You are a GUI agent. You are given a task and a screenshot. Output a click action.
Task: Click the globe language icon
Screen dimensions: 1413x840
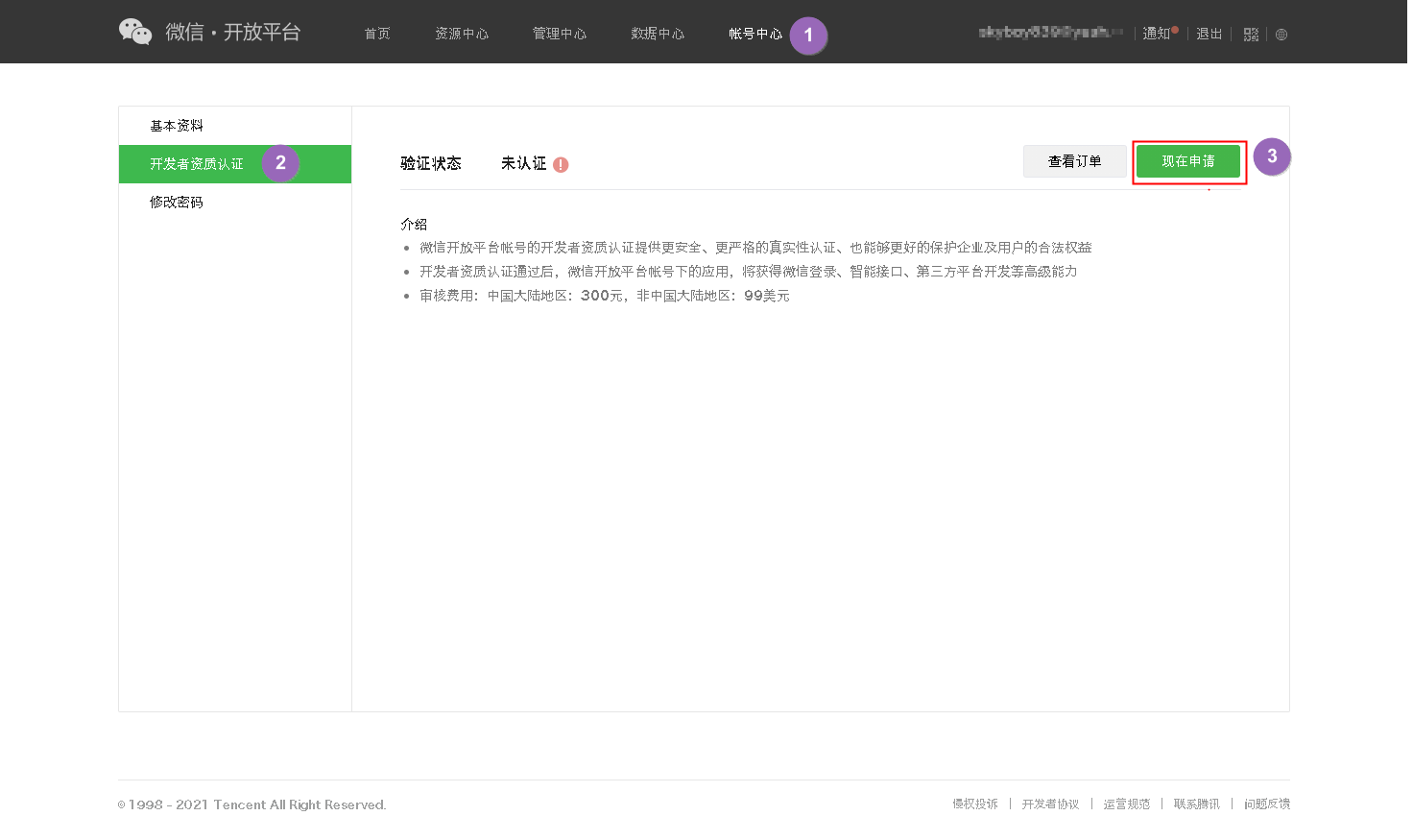tap(1281, 35)
